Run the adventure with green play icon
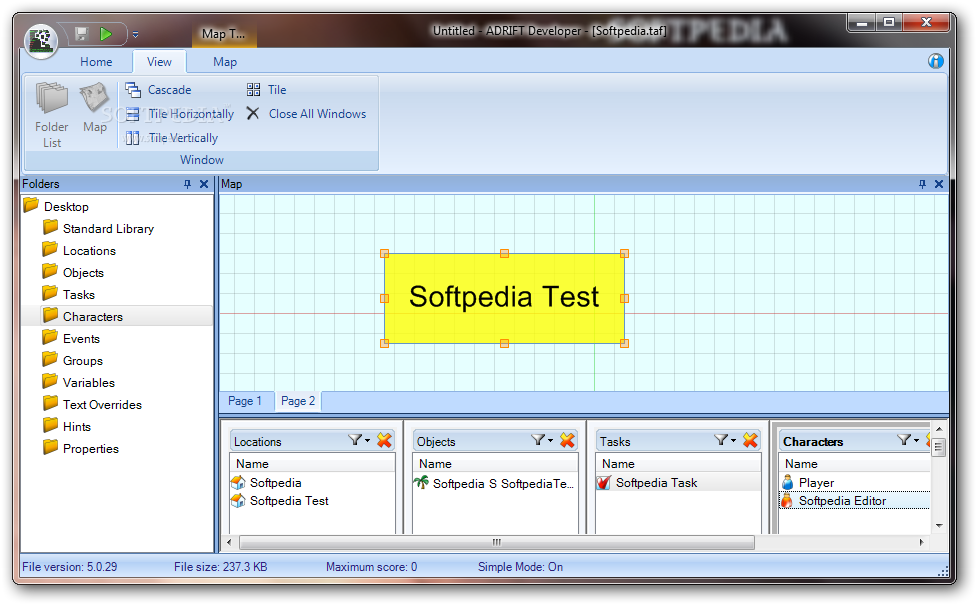The width and height of the screenshot is (977, 605). tap(106, 34)
